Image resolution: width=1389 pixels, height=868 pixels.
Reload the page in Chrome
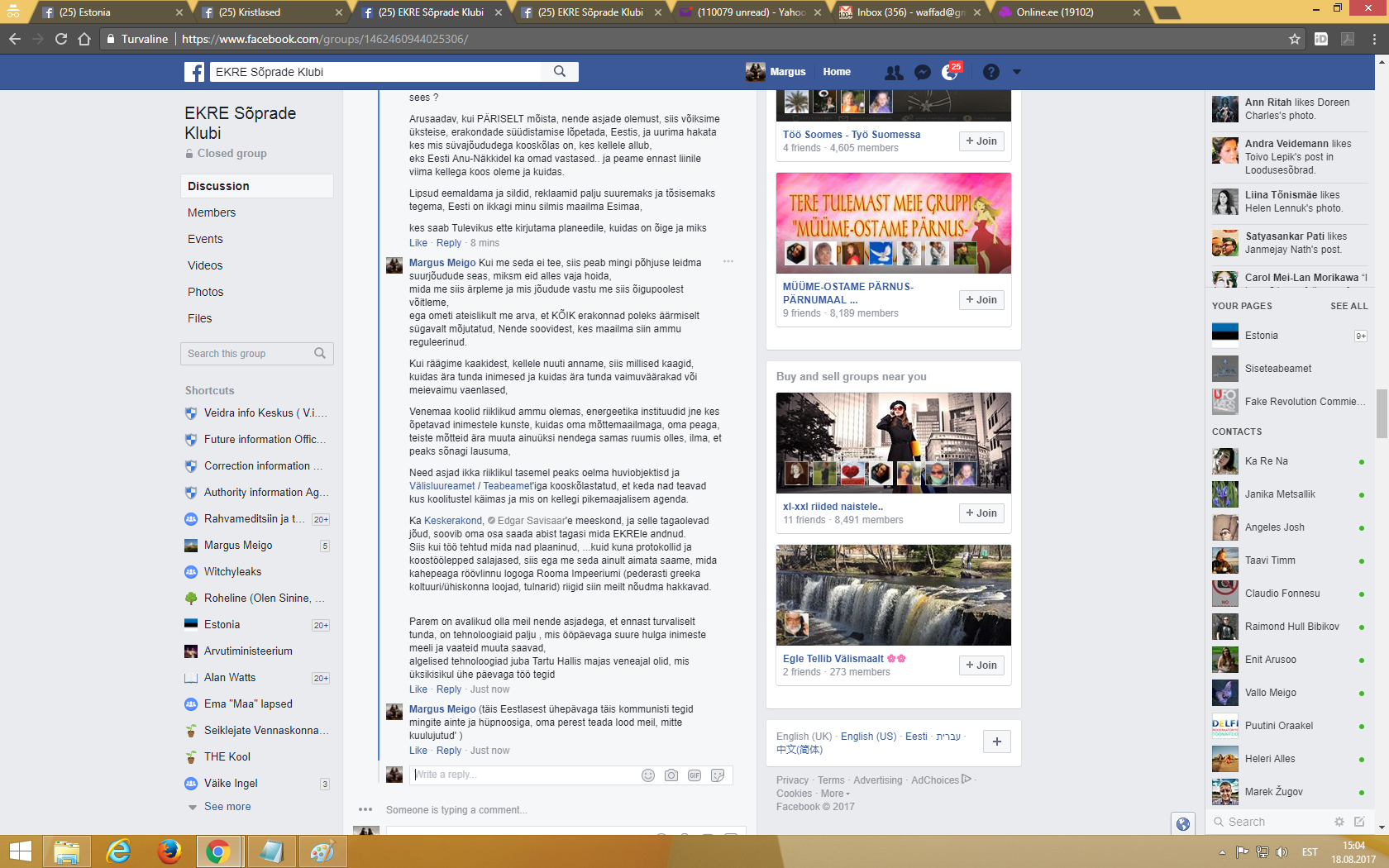pyautogui.click(x=61, y=39)
